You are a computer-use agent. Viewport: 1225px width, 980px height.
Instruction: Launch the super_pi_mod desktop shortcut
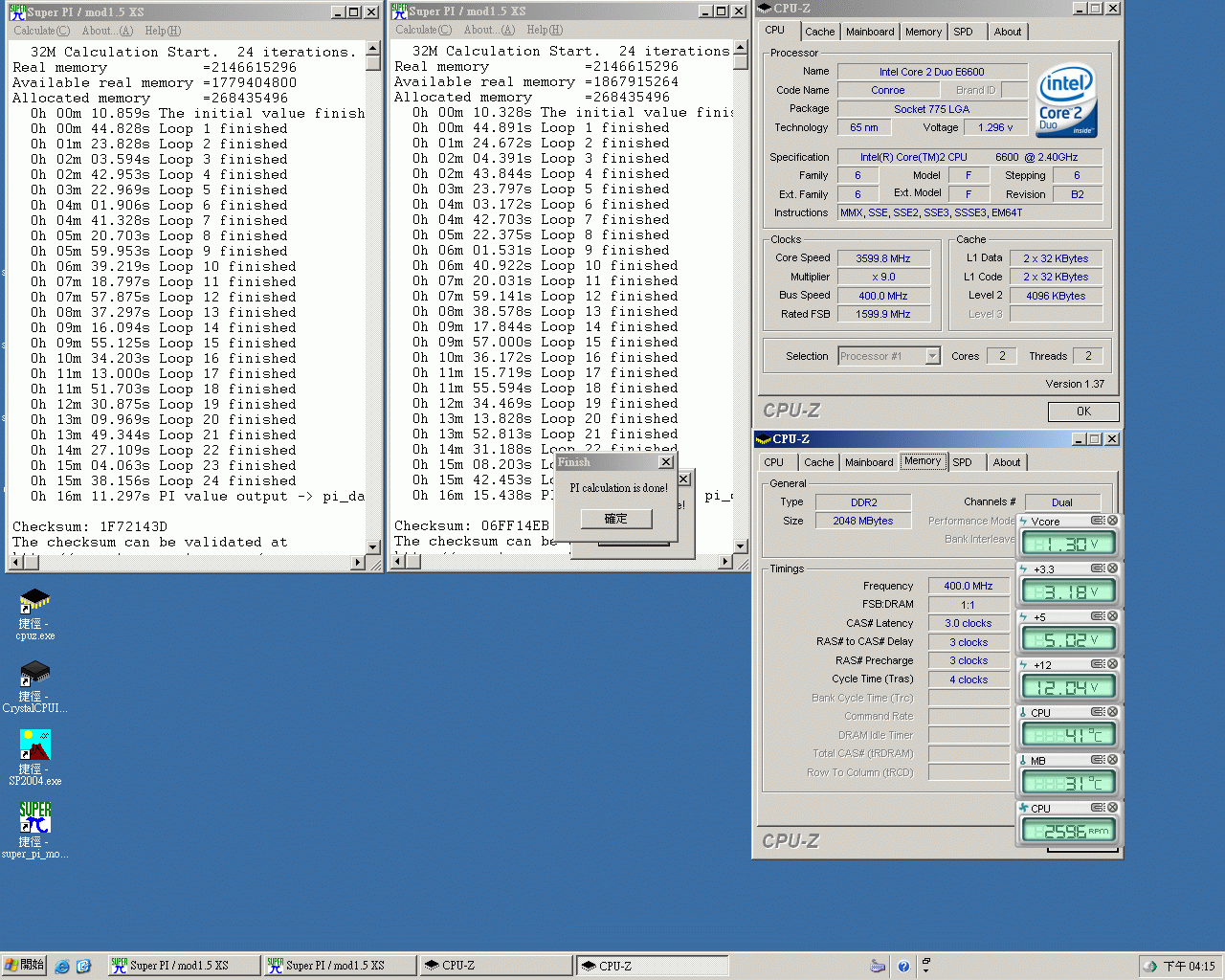[x=34, y=830]
